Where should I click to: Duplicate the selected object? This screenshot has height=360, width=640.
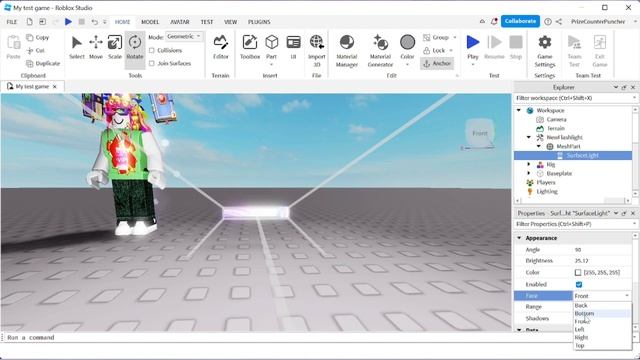[x=43, y=63]
